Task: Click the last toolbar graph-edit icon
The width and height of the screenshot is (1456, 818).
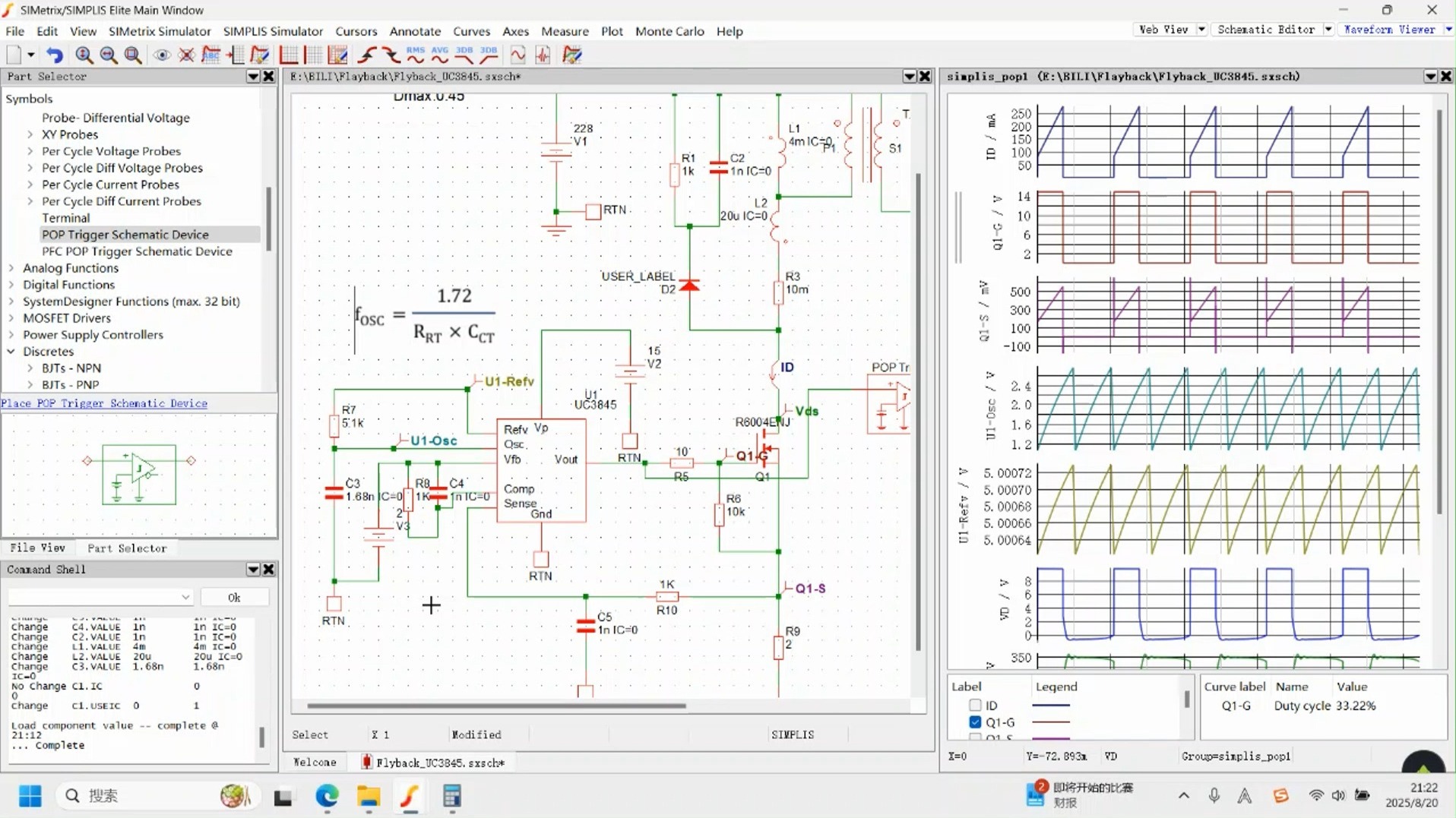Action: coord(572,55)
